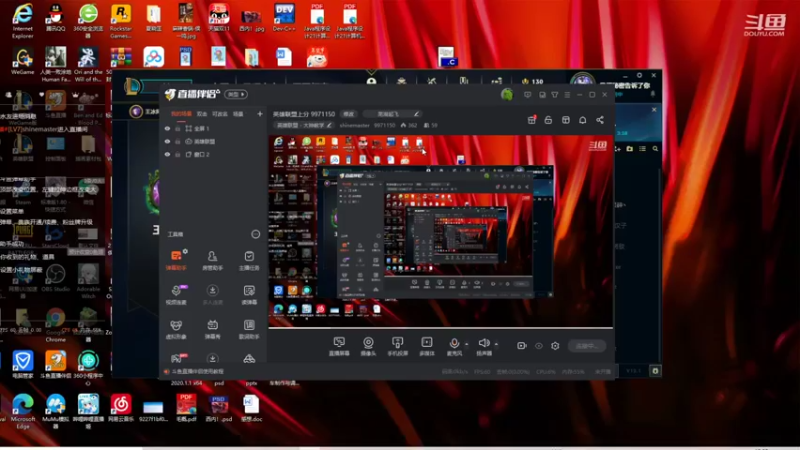This screenshot has height=450, width=800.
Task: Add a 多媒体 media source
Action: tap(427, 346)
